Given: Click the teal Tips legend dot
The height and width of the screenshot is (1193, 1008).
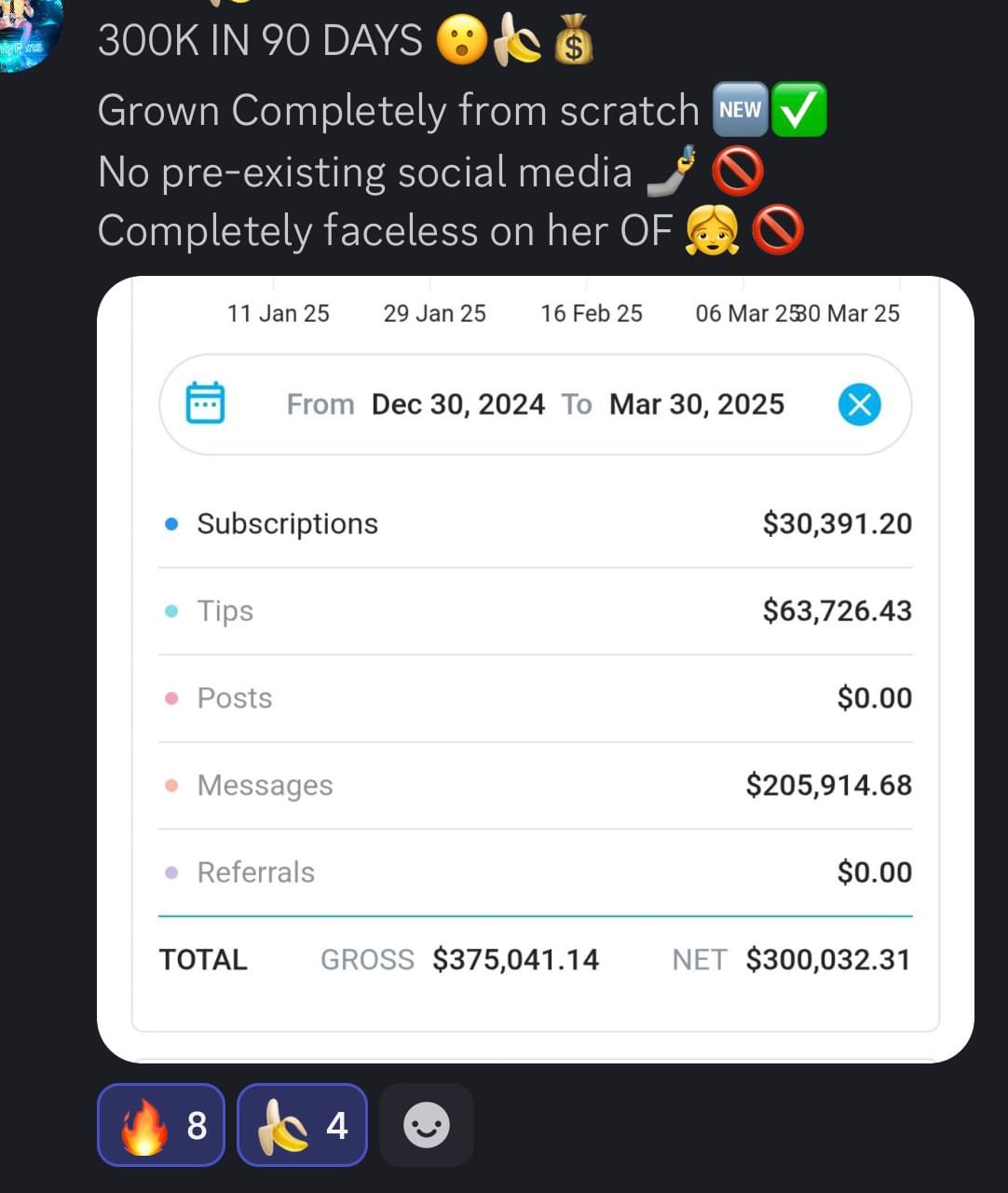Looking at the screenshot, I should 171,611.
